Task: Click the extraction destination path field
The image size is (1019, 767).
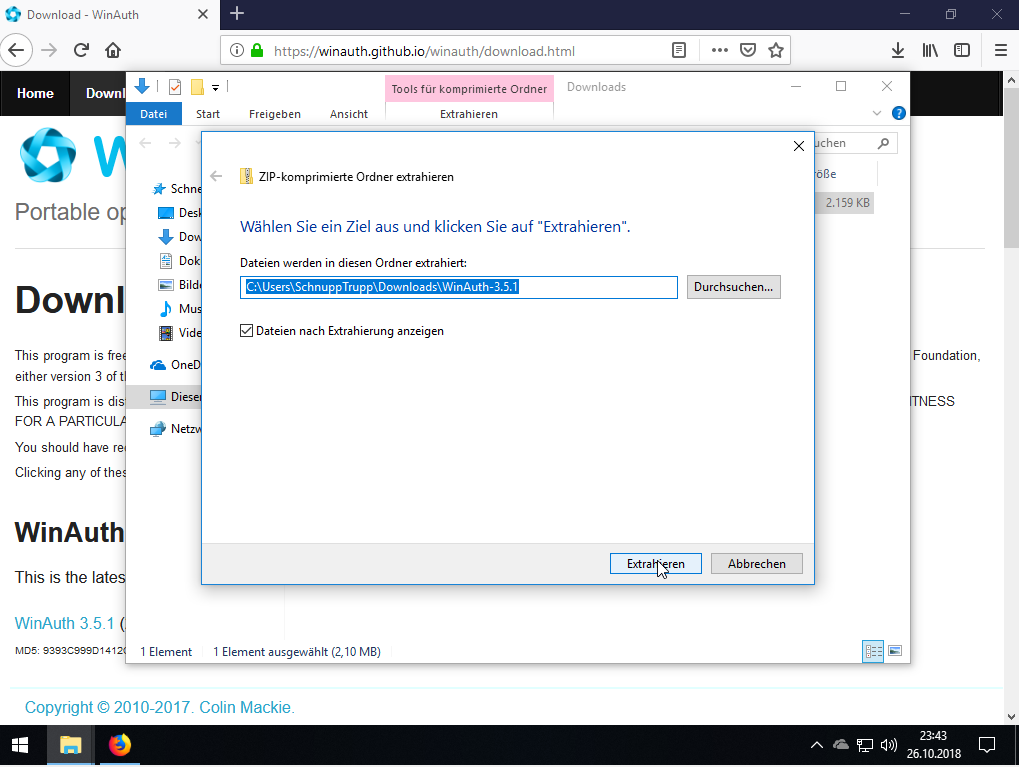Action: (x=459, y=287)
